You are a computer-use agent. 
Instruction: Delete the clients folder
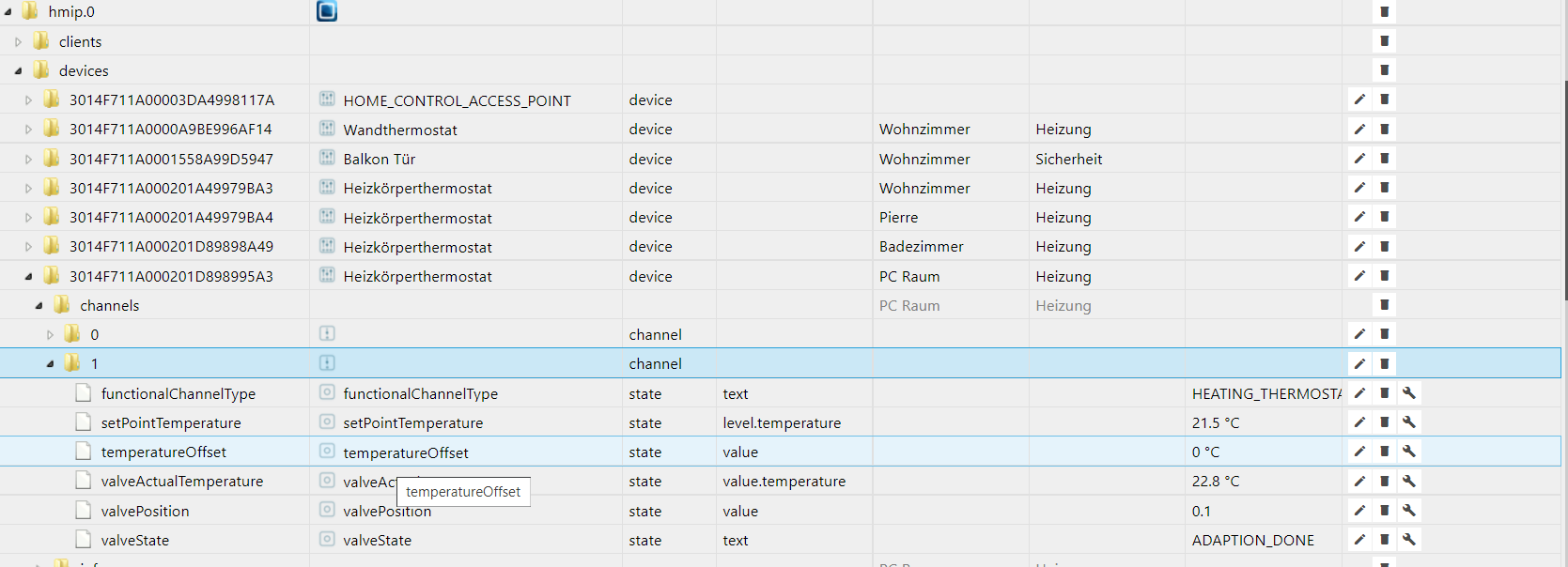1384,41
